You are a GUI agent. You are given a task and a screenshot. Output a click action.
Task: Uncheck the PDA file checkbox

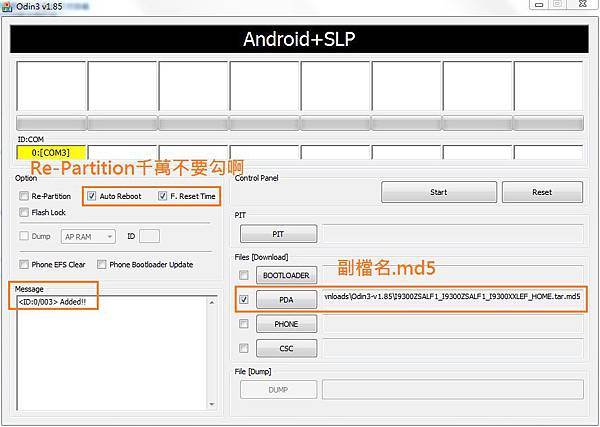(x=243, y=300)
